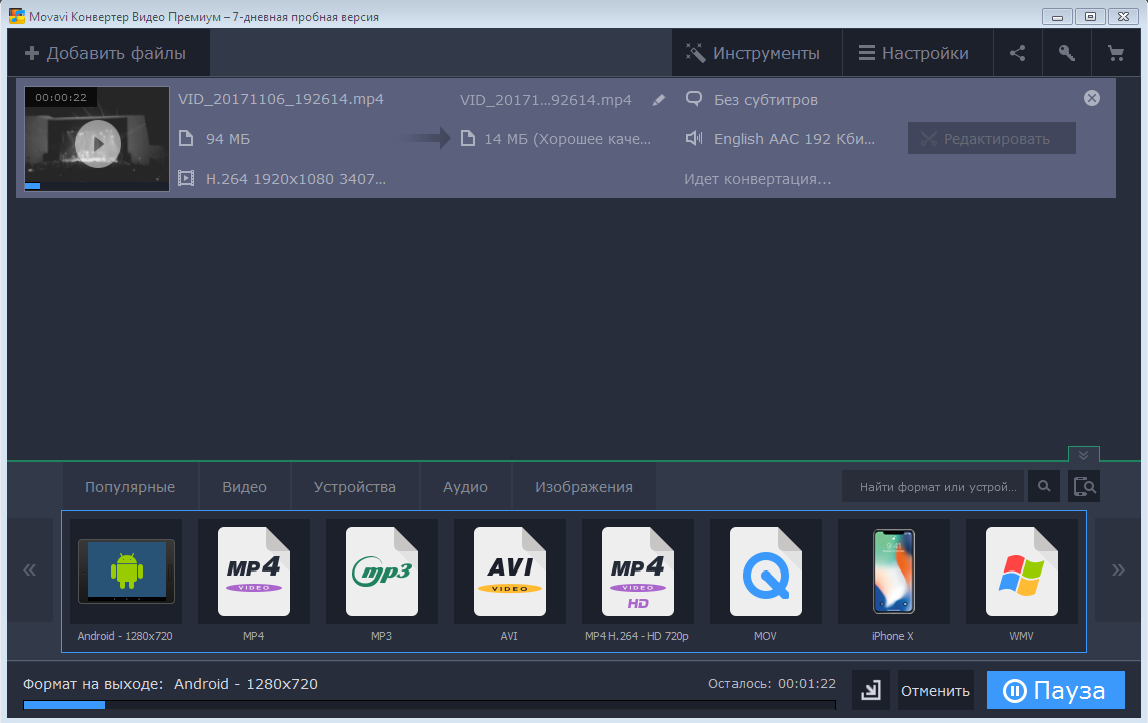Click the magnifier search format icon
1148x723 pixels.
pyautogui.click(x=1044, y=487)
